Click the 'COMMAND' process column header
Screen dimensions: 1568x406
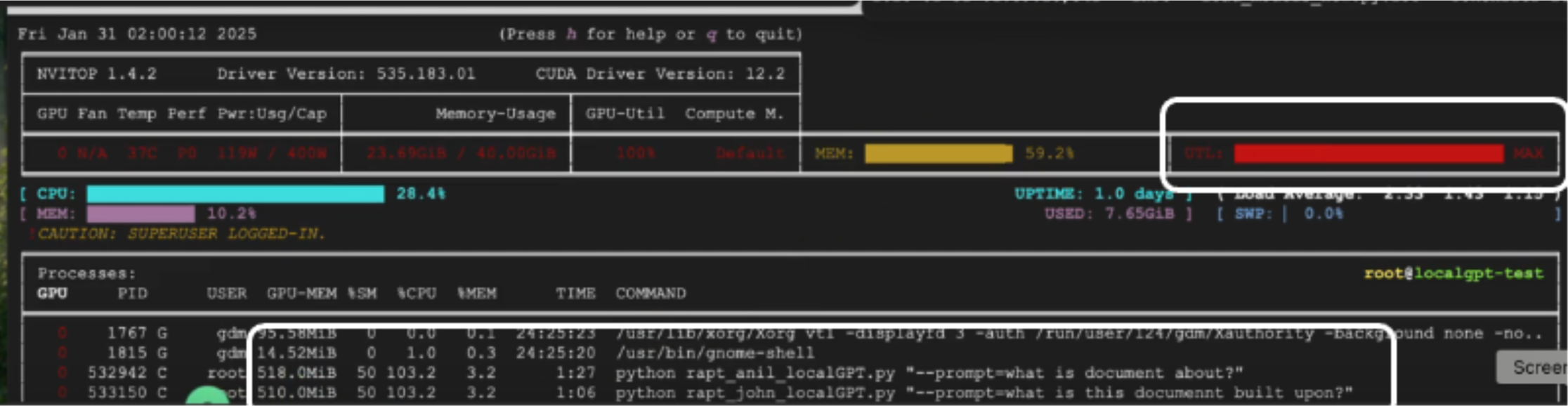coord(651,293)
